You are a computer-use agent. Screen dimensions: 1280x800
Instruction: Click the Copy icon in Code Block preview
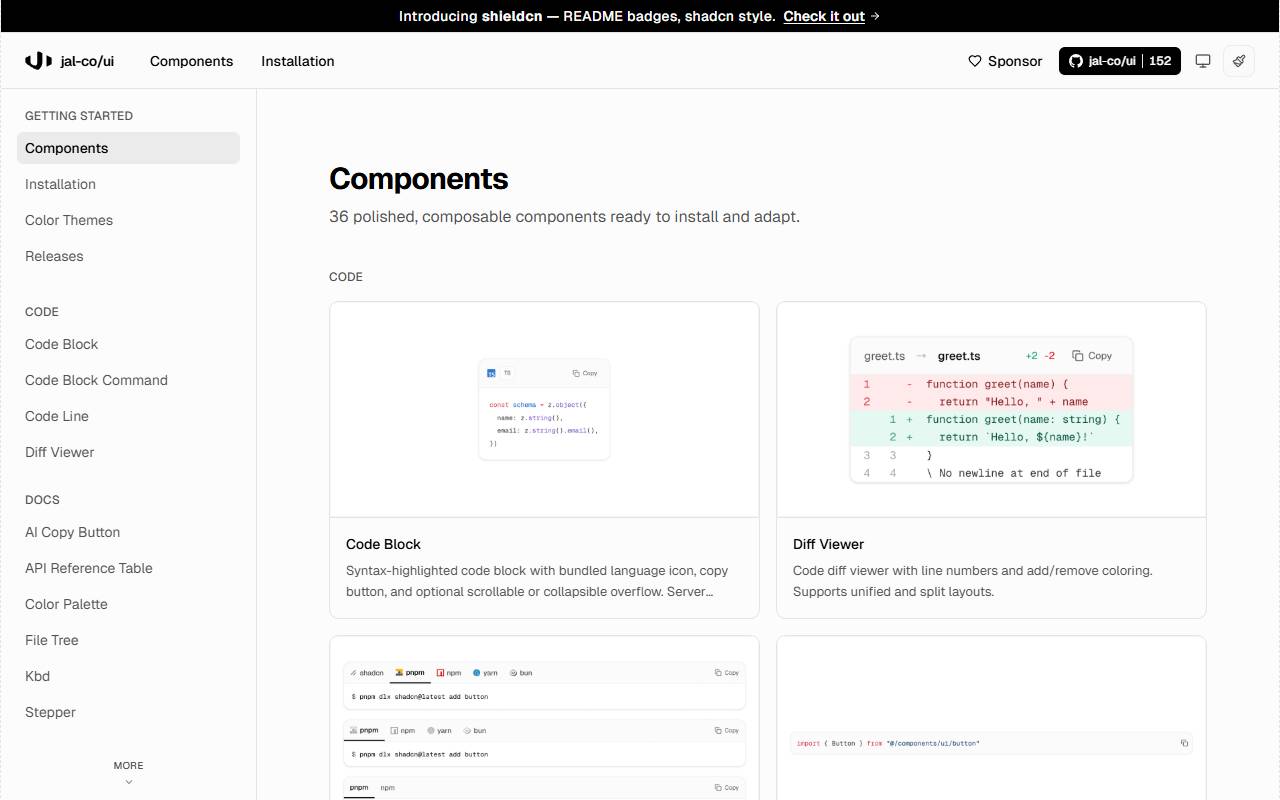[x=576, y=373]
